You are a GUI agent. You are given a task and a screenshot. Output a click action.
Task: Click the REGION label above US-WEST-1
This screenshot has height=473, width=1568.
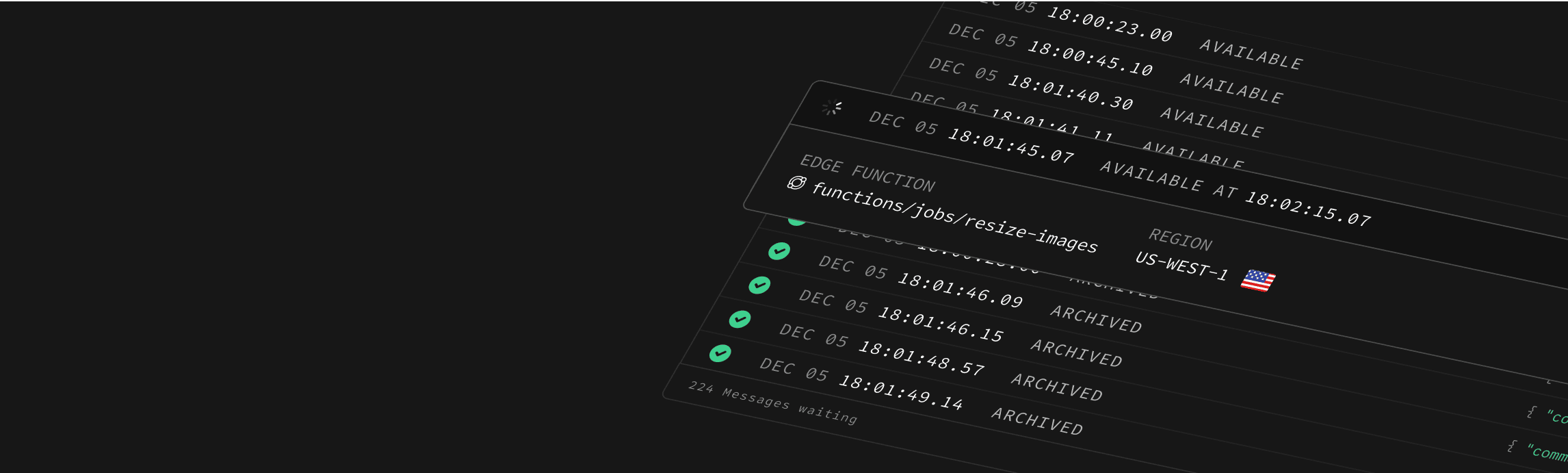pos(1180,240)
